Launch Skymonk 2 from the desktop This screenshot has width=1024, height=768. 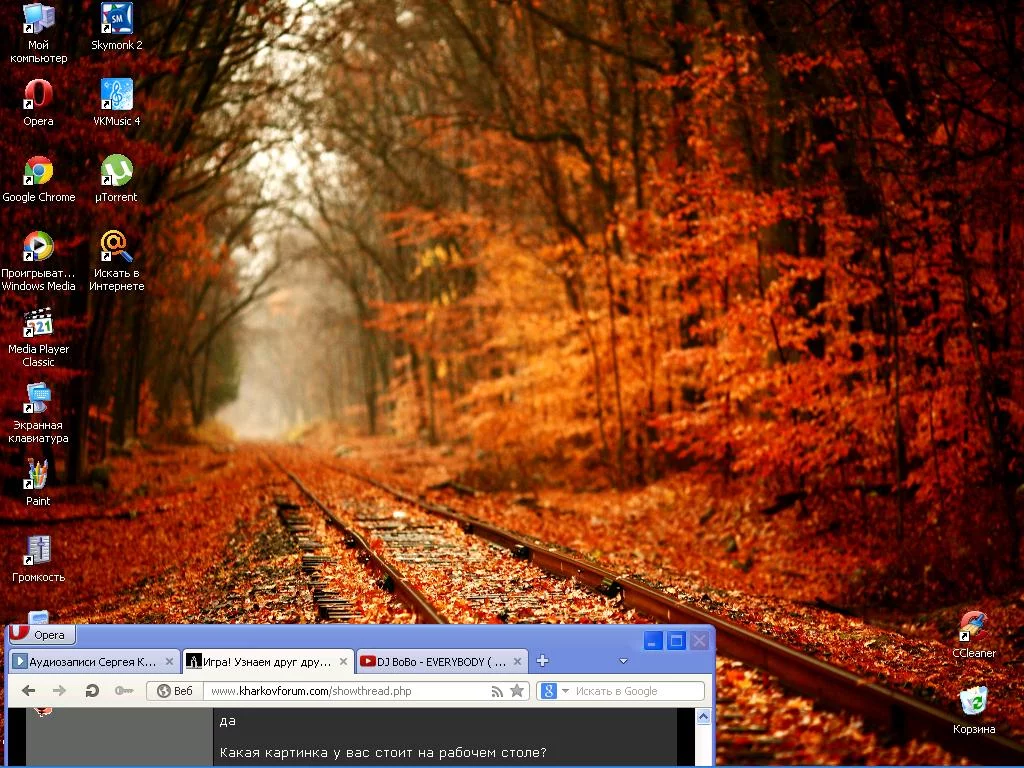pyautogui.click(x=117, y=27)
